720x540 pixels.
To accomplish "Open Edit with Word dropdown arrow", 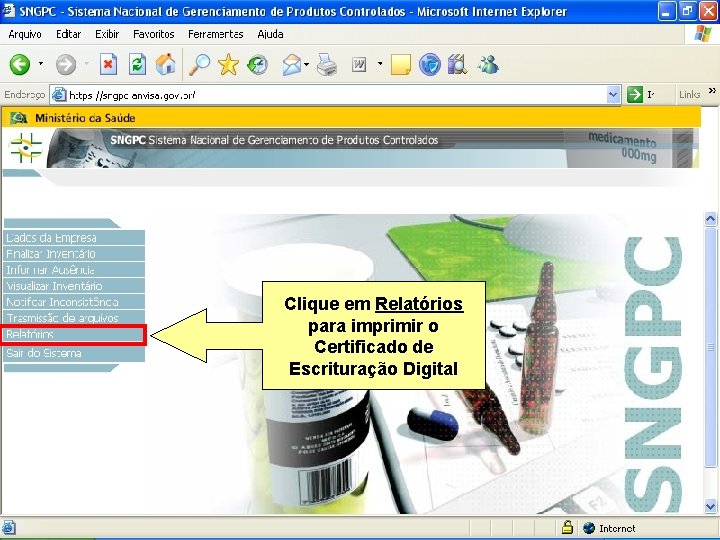I will click(380, 63).
